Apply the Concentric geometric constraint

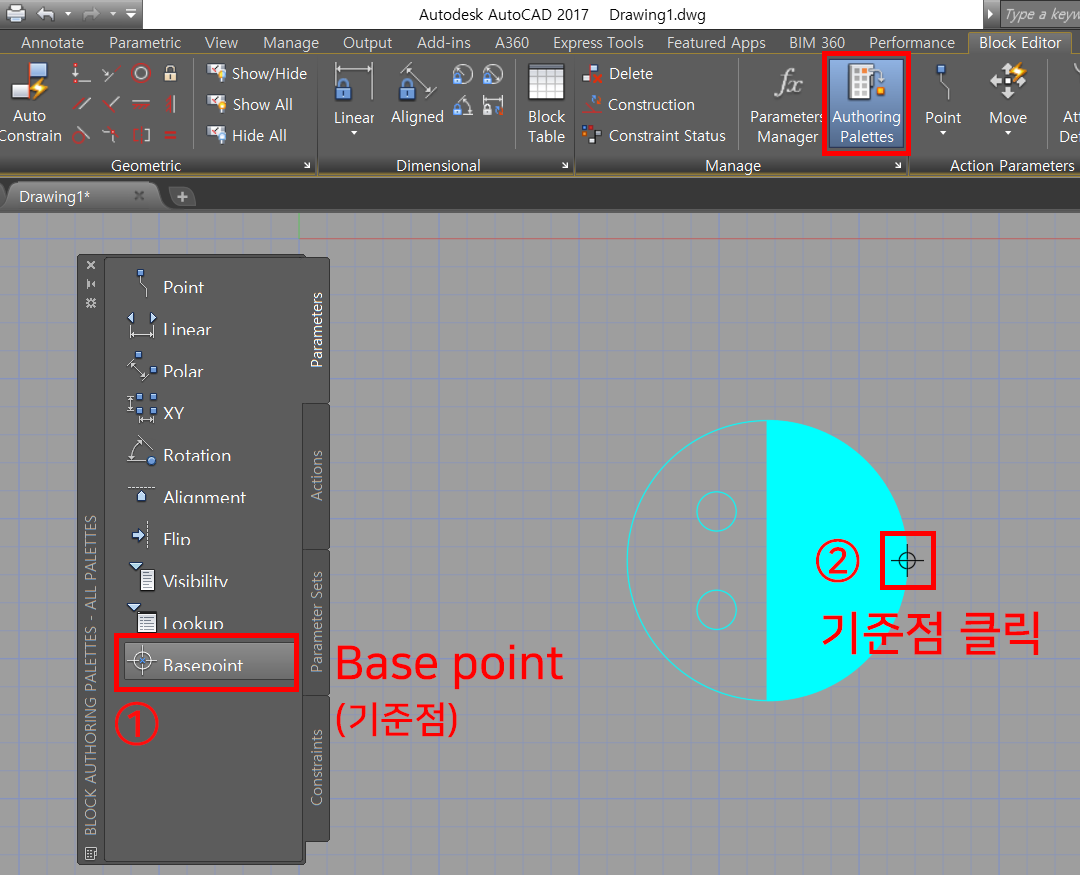click(x=141, y=73)
